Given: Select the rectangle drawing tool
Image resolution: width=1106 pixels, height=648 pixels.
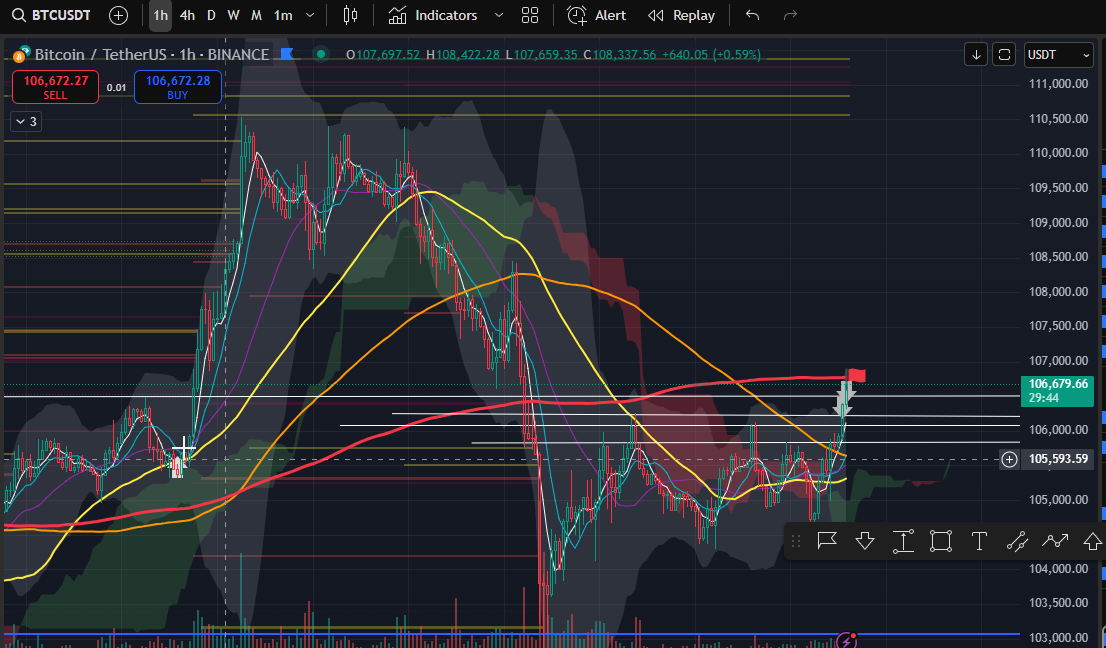Looking at the screenshot, I should click(x=941, y=541).
